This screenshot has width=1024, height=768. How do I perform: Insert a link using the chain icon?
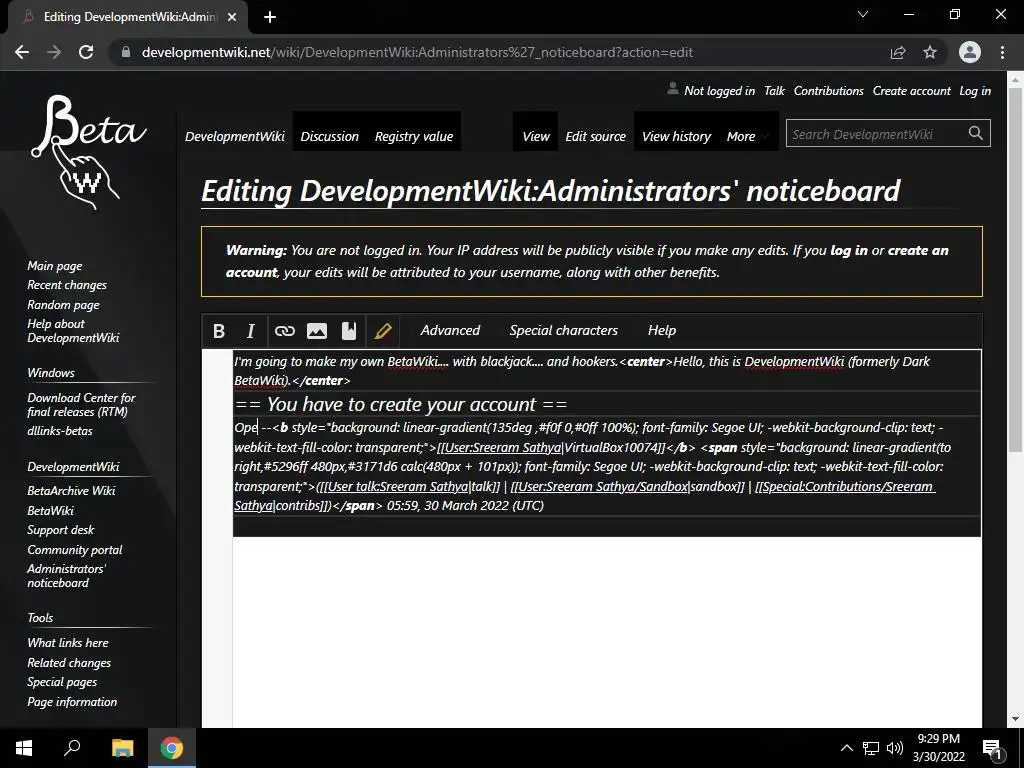coord(285,331)
